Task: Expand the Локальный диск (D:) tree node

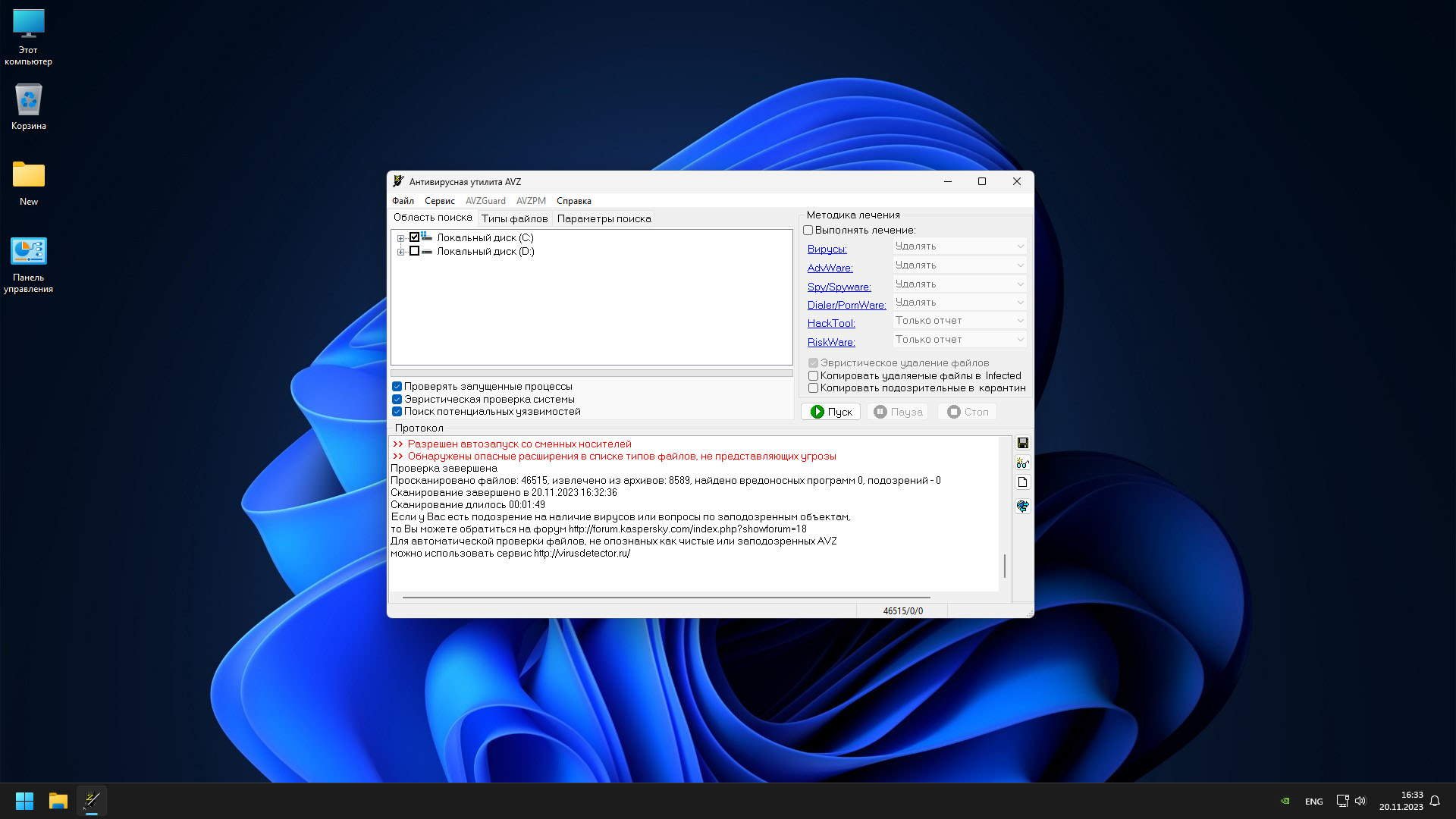Action: (400, 252)
